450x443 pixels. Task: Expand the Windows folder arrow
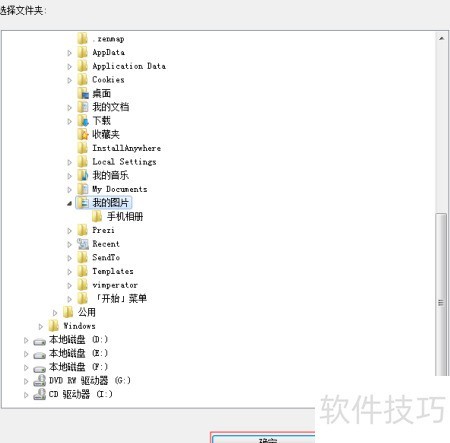[41, 326]
